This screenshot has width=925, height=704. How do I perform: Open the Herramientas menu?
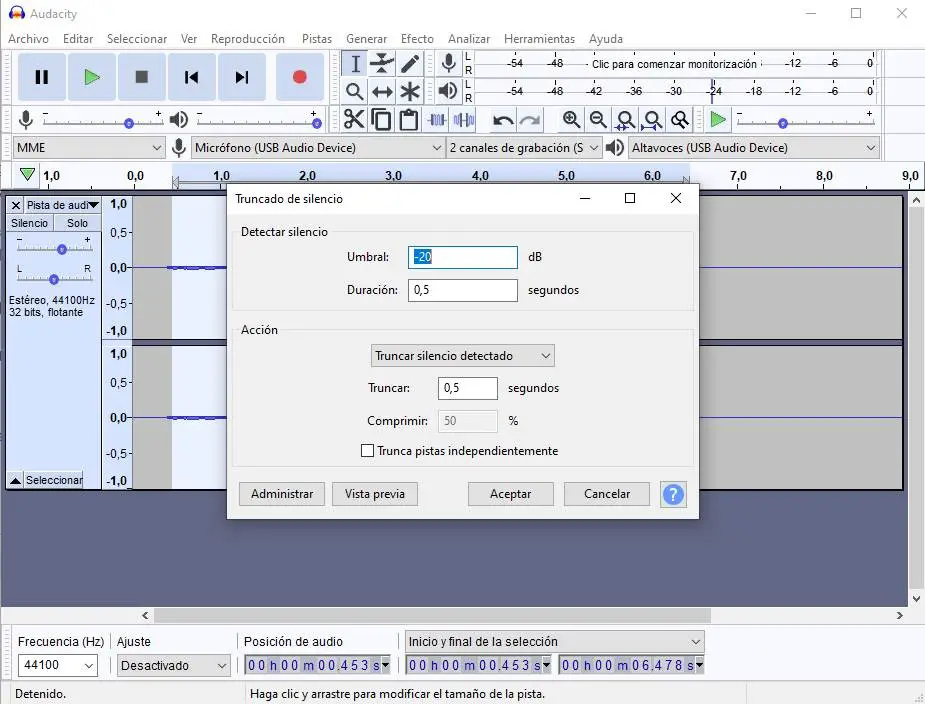click(x=539, y=39)
